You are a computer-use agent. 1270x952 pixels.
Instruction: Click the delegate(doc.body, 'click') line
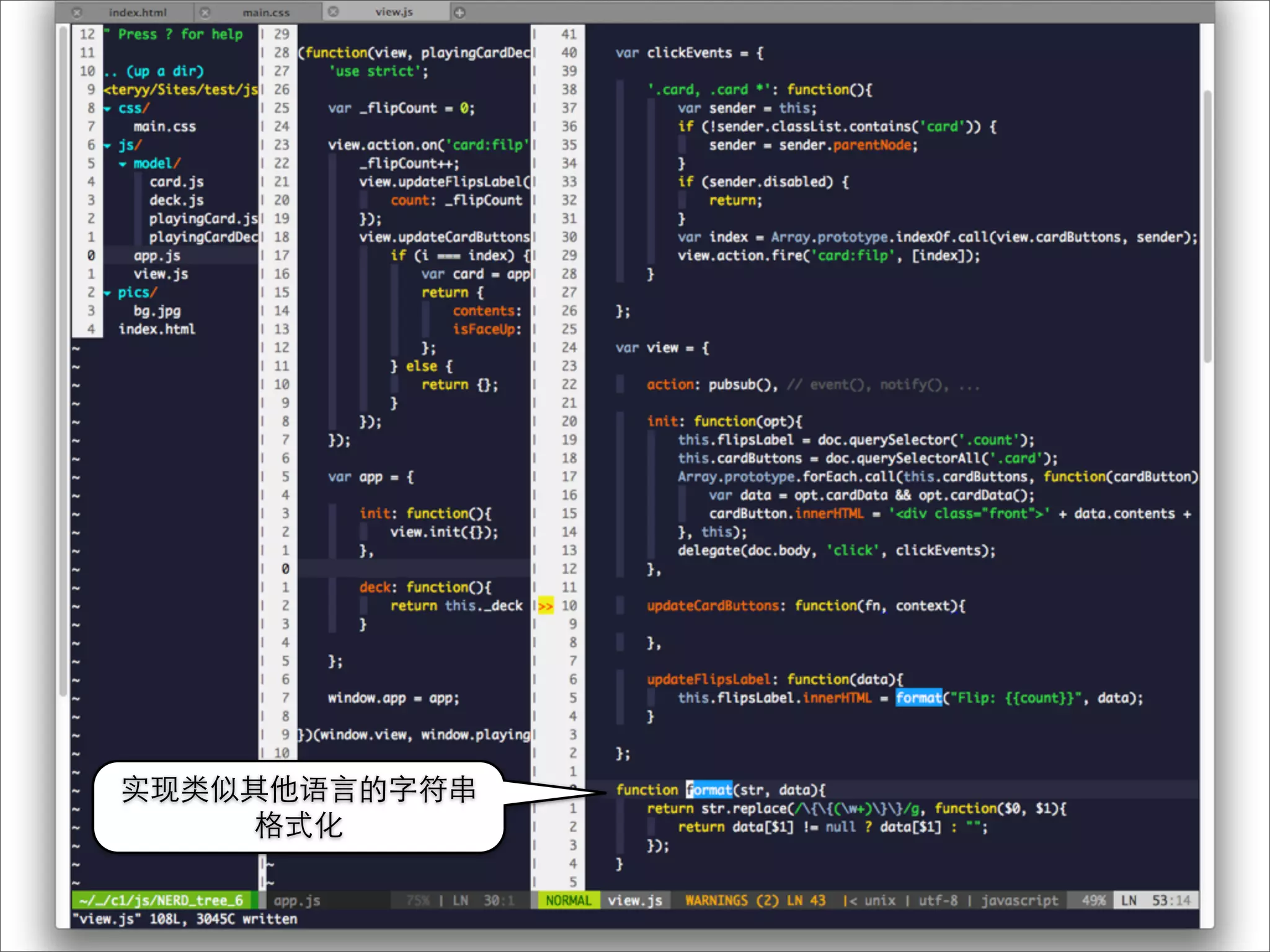pyautogui.click(x=836, y=550)
